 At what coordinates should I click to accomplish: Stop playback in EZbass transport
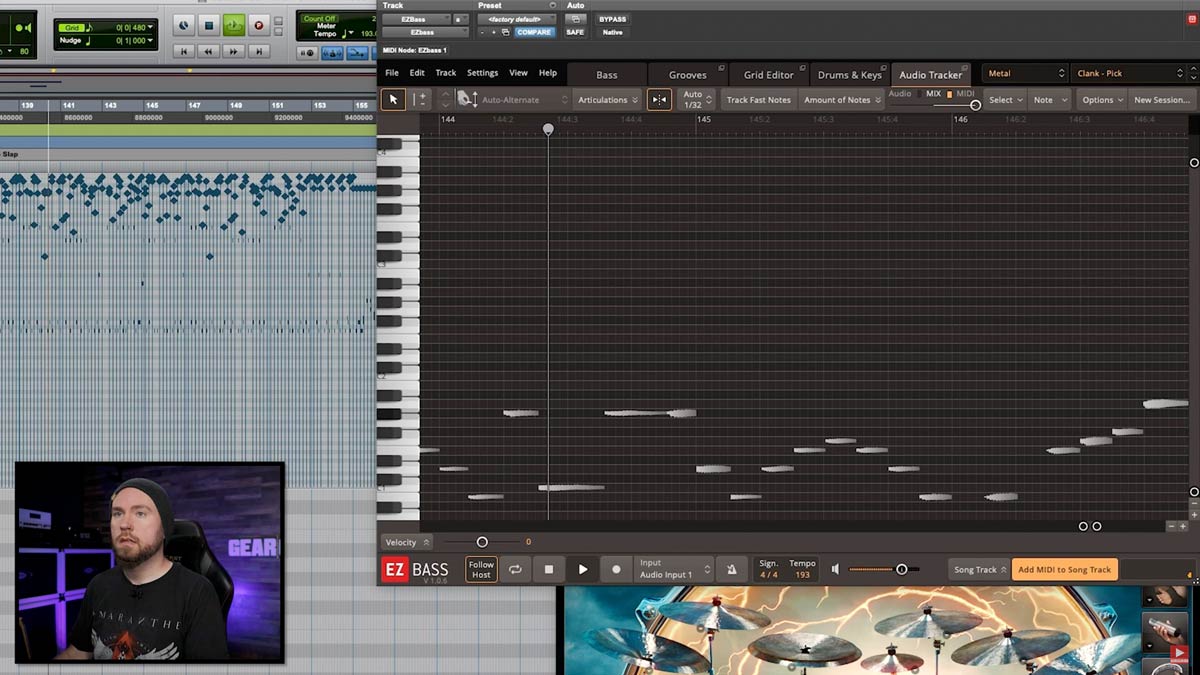click(549, 570)
